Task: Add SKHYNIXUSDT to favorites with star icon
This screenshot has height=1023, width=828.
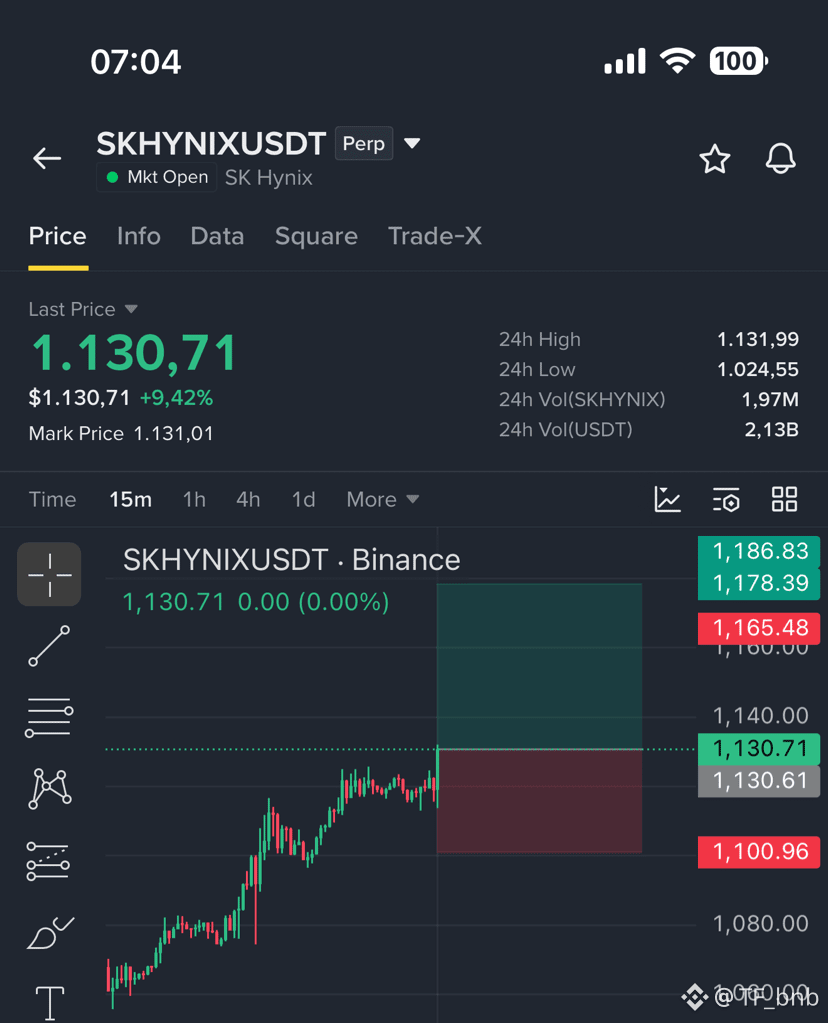Action: coord(714,159)
